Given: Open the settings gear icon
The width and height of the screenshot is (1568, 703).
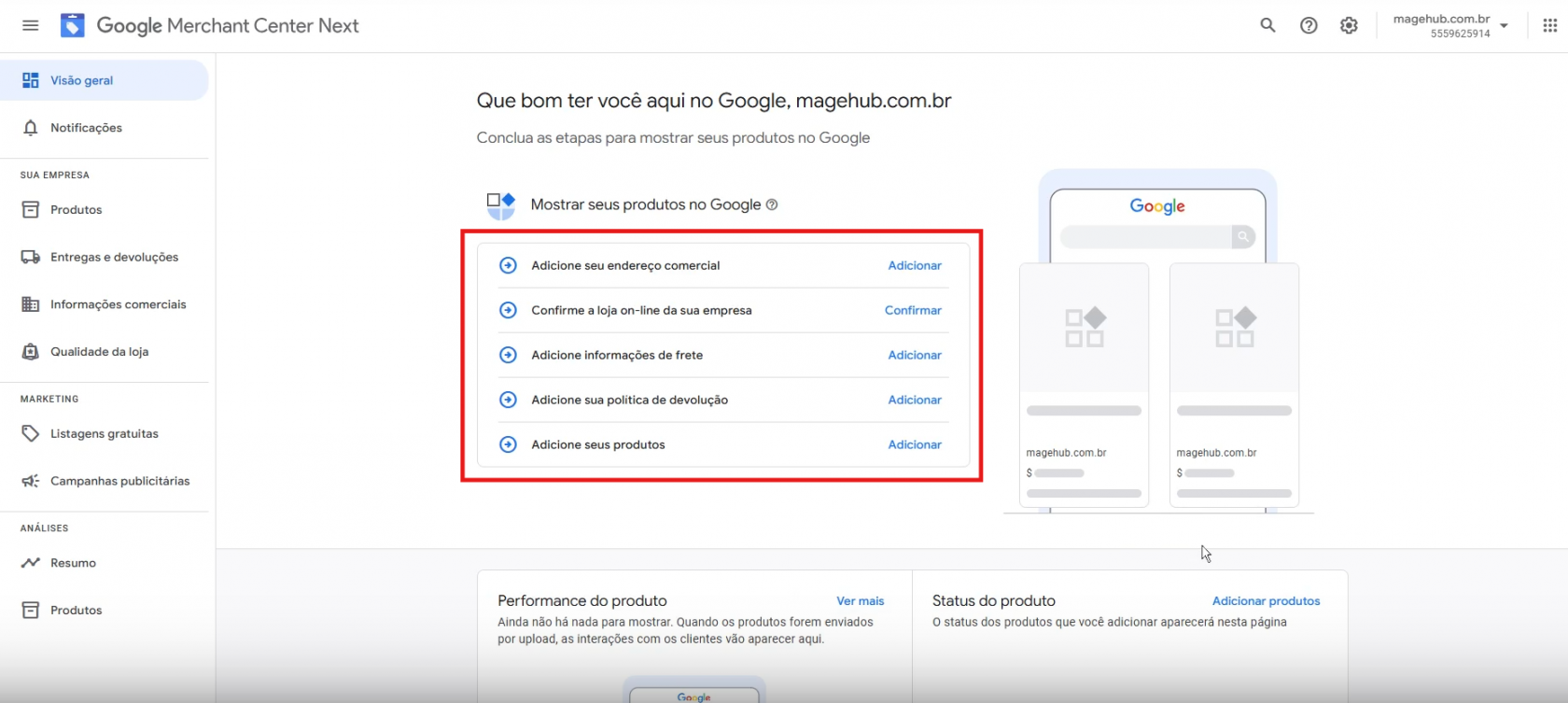Looking at the screenshot, I should coord(1349,25).
